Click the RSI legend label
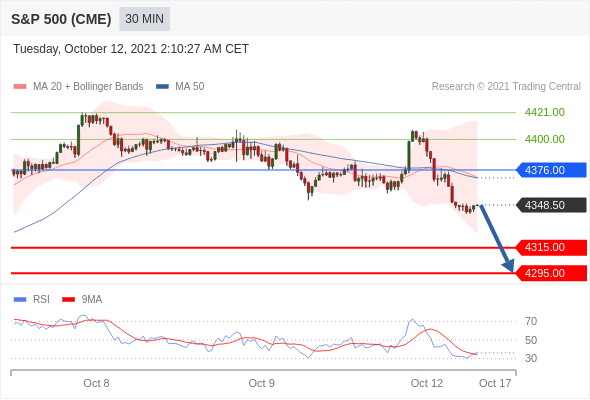 point(41,300)
